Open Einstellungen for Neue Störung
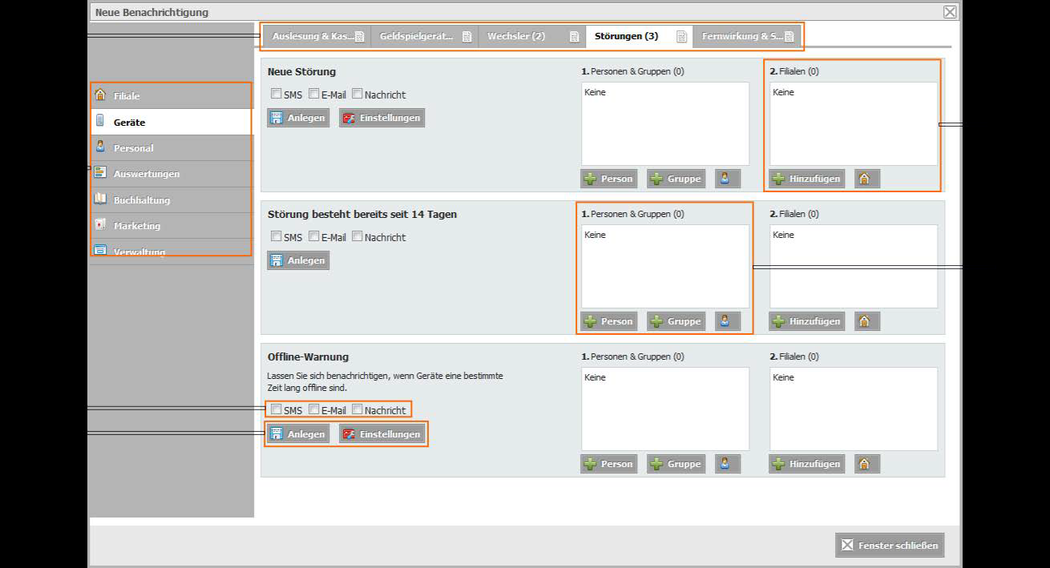Screen dimensions: 1050x568 coord(382,118)
